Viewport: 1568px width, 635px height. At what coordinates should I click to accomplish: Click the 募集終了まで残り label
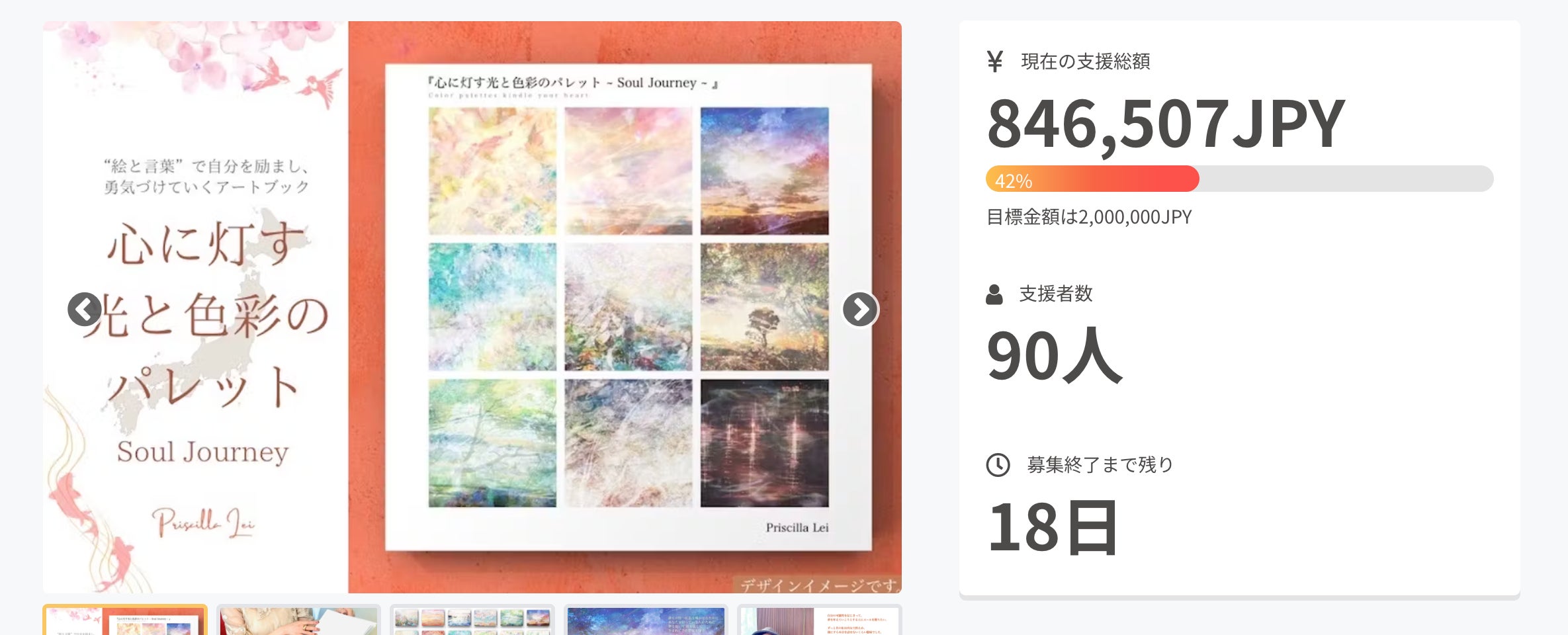[1100, 465]
